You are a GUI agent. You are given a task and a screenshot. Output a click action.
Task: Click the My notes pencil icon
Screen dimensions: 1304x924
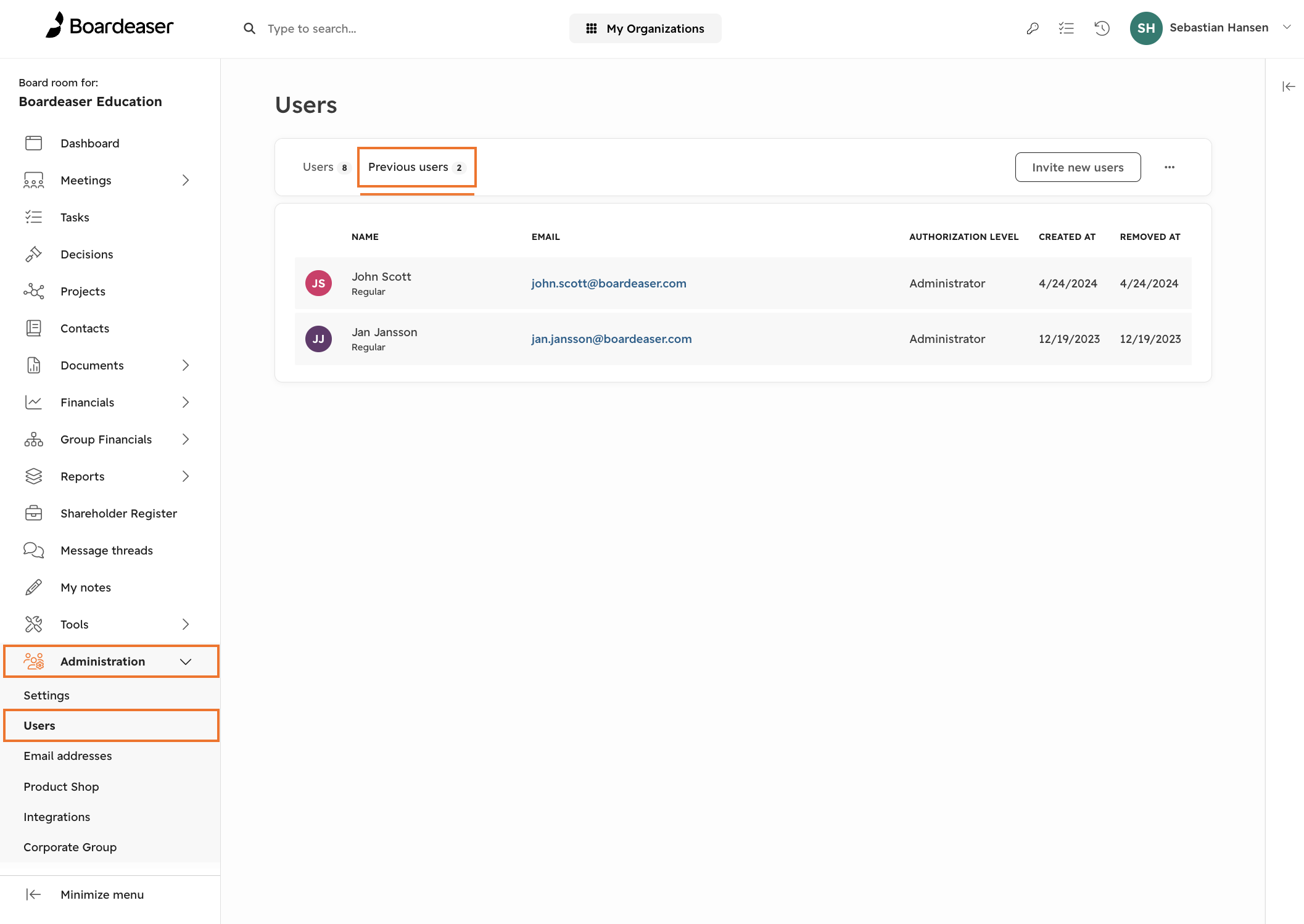pyautogui.click(x=34, y=587)
